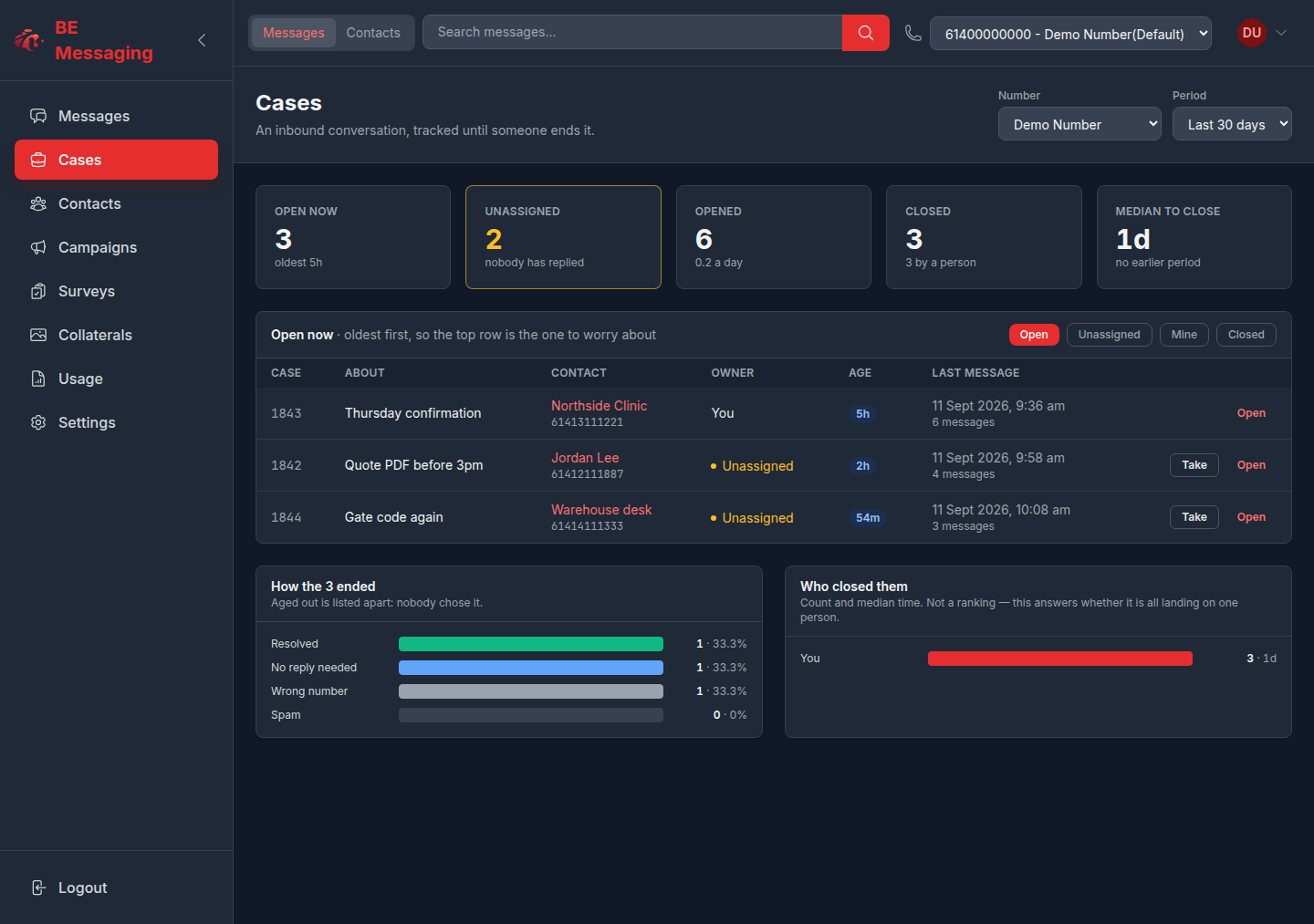Select the Mine filter toggle

tap(1184, 335)
